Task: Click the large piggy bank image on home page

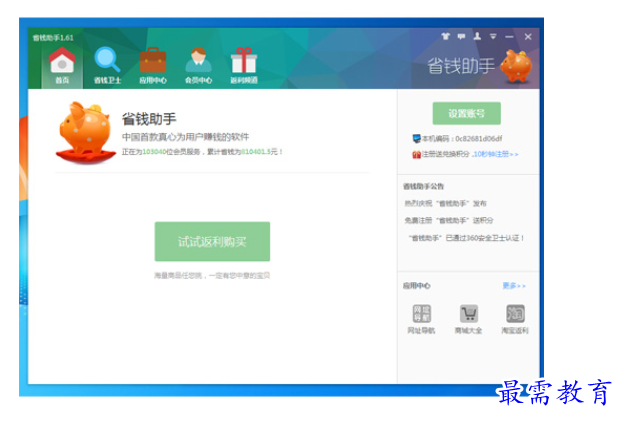Action: pyautogui.click(x=85, y=133)
